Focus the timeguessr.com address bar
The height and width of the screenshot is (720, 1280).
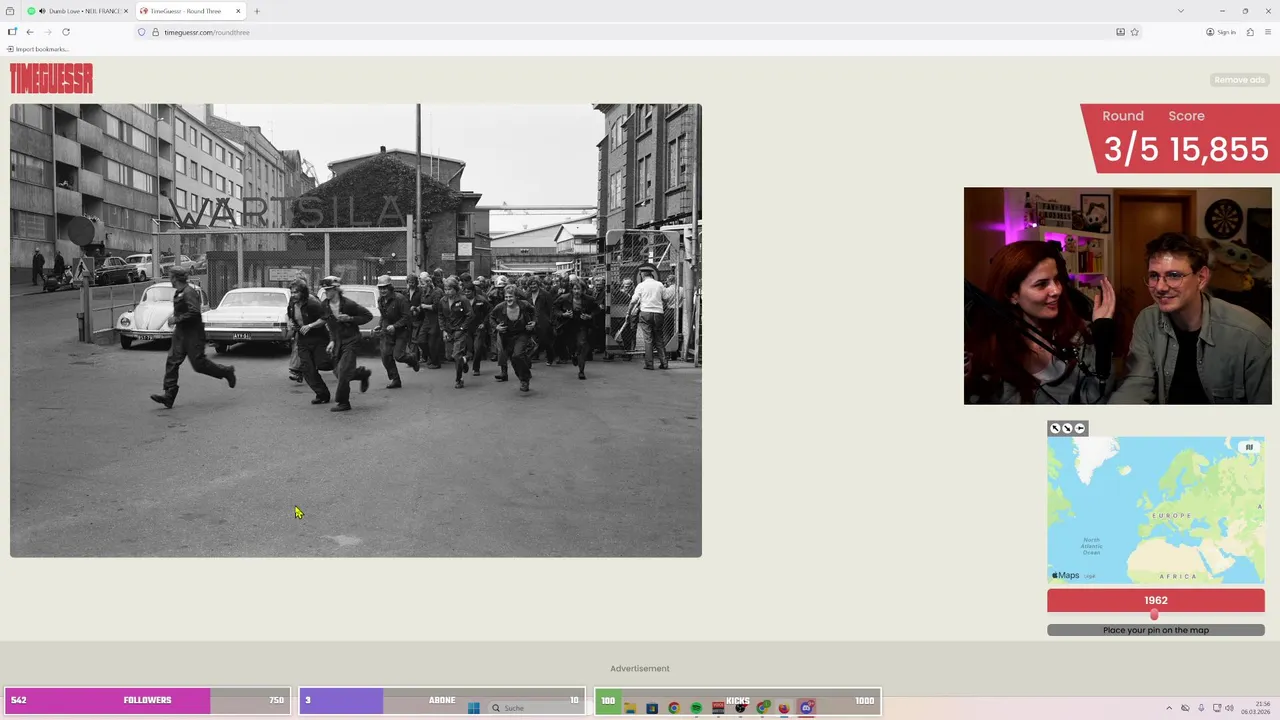coord(640,32)
